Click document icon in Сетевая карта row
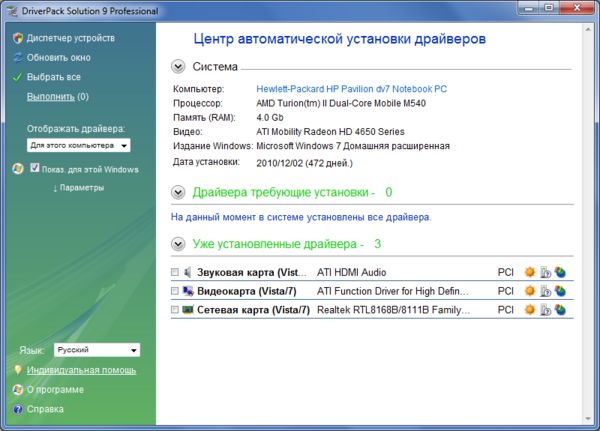 coord(545,310)
